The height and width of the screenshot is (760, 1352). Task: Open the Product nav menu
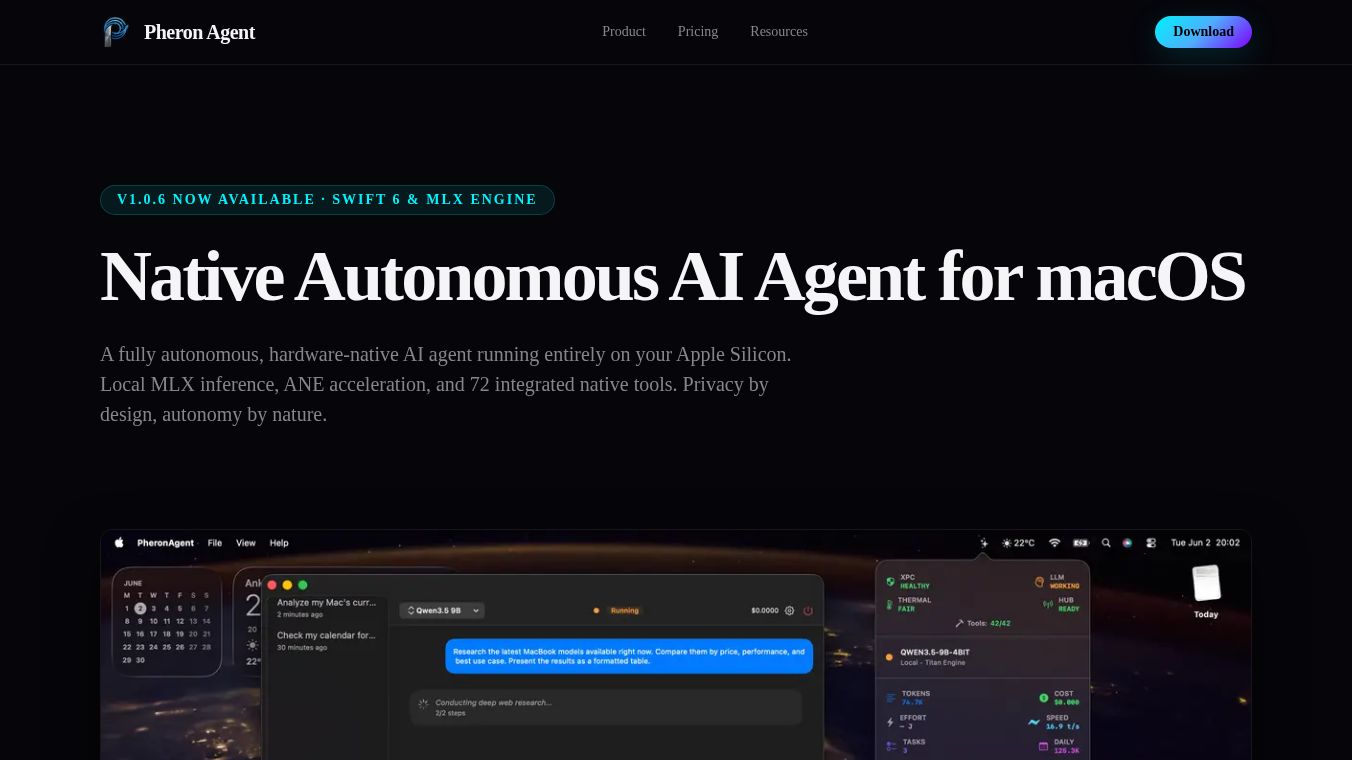624,32
